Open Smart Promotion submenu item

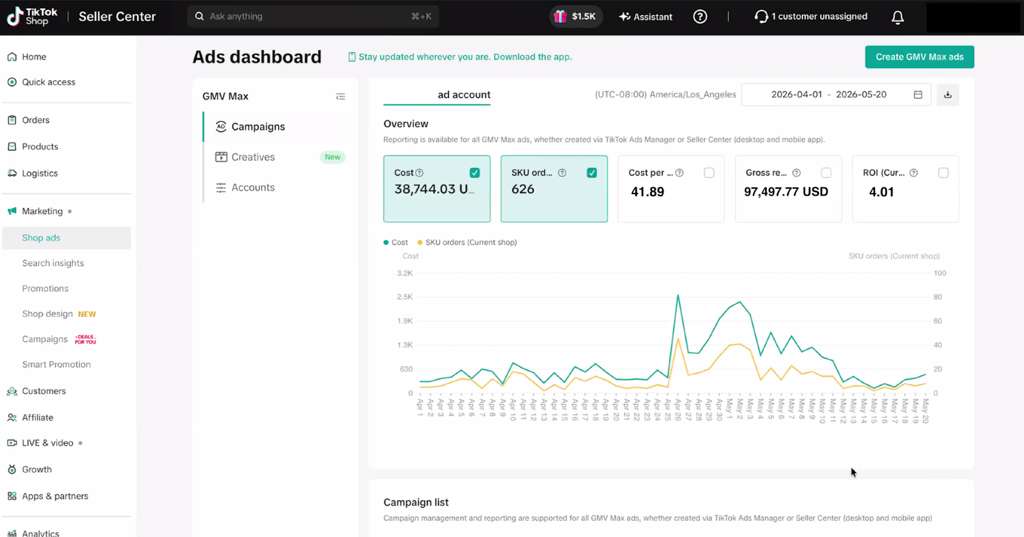(56, 364)
